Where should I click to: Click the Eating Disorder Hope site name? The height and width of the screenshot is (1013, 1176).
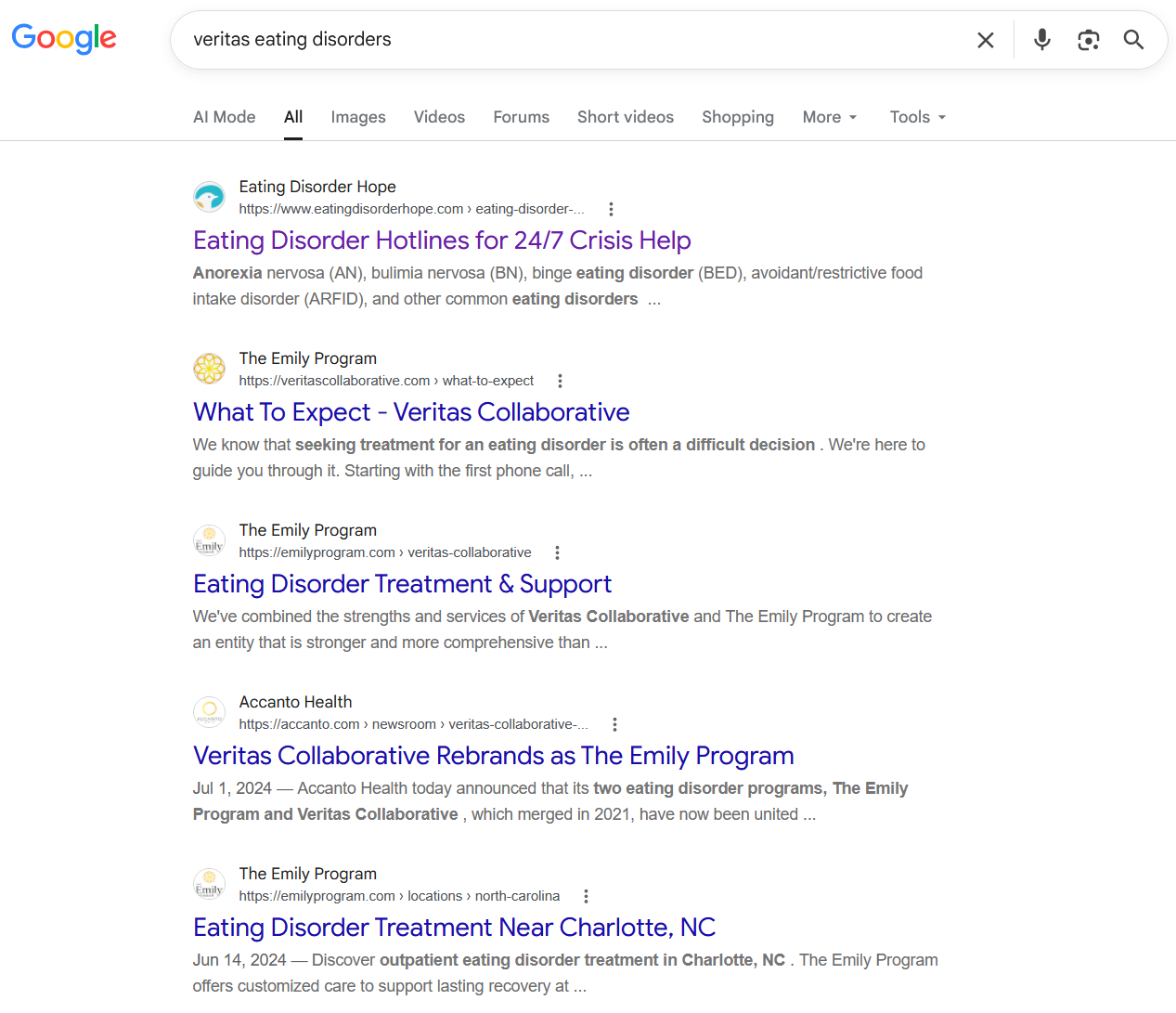click(x=317, y=187)
